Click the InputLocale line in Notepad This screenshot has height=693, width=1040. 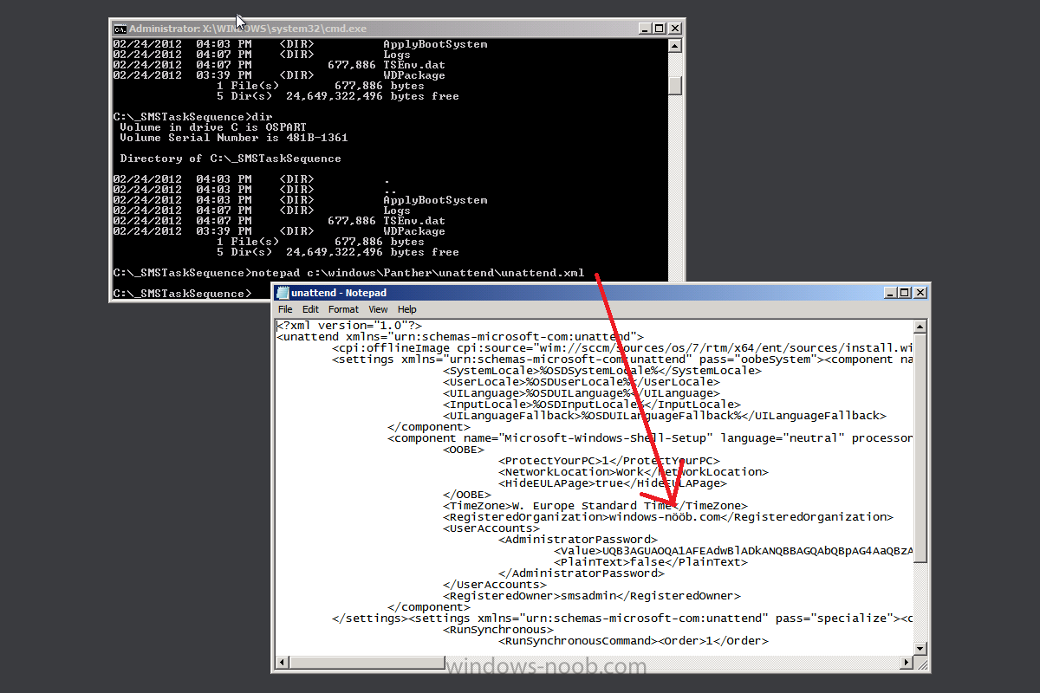[x=592, y=405]
